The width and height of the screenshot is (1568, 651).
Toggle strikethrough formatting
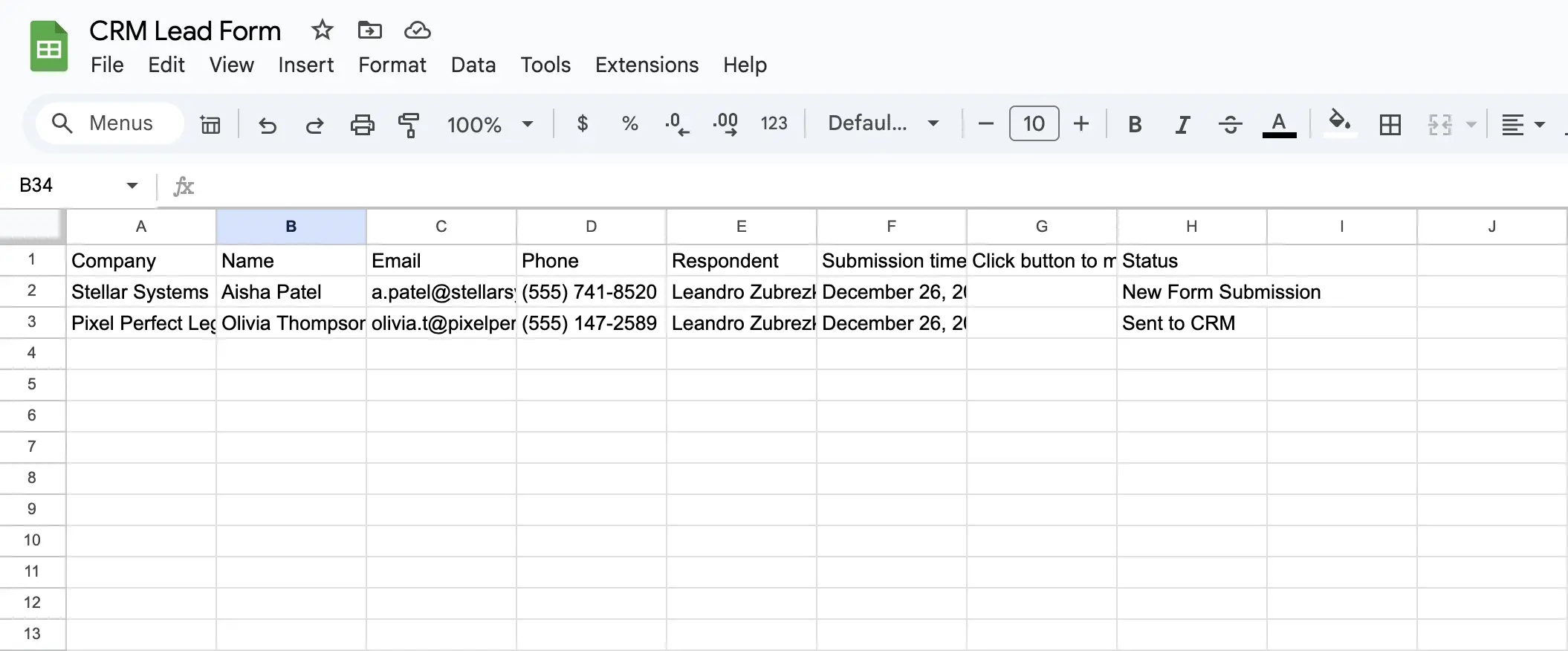click(1230, 125)
